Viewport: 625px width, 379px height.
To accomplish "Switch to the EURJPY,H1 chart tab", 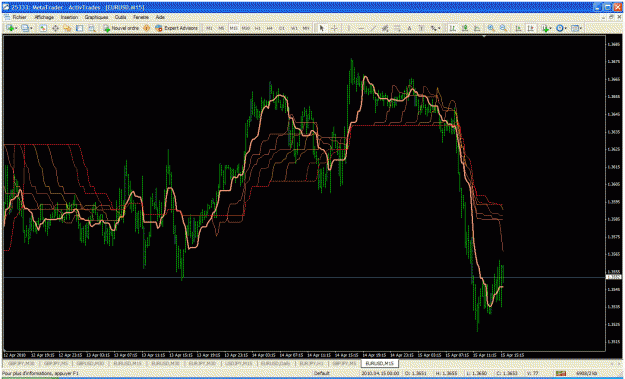I will coord(312,363).
